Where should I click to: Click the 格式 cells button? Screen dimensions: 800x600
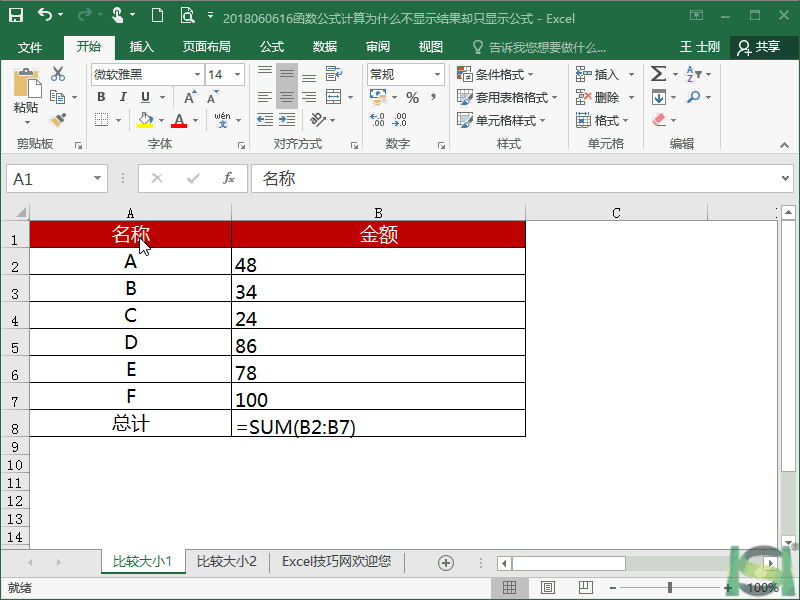point(602,120)
